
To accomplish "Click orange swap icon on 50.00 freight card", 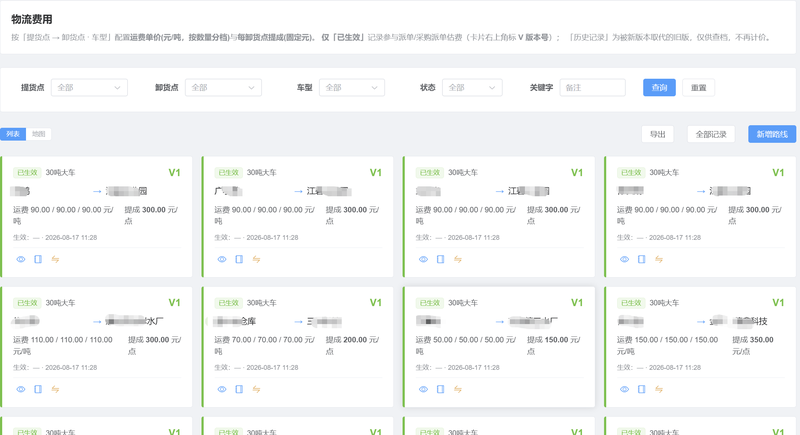I will (458, 389).
